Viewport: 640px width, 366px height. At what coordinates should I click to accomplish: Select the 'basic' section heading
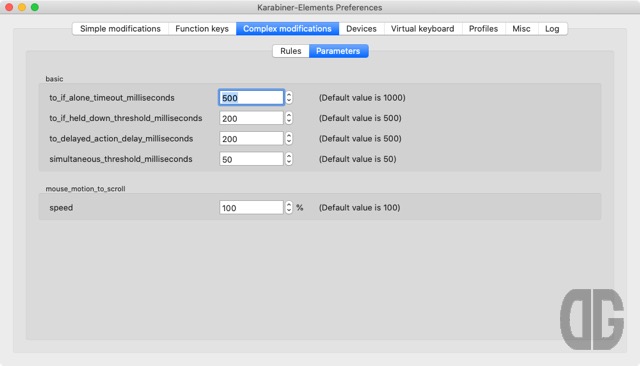coord(54,79)
